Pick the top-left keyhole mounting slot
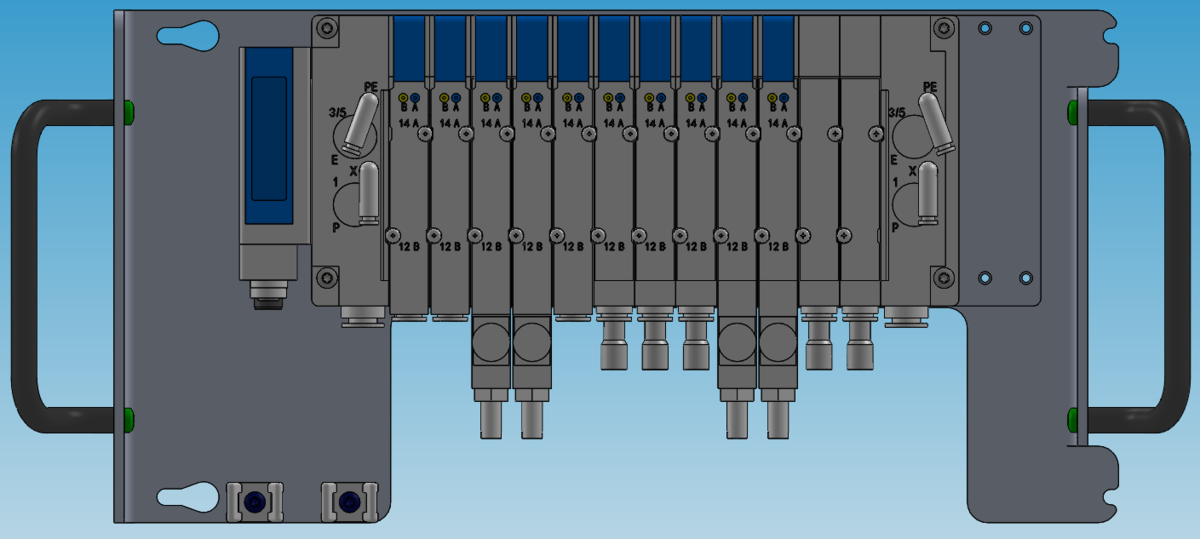This screenshot has width=1200, height=539. tap(188, 37)
